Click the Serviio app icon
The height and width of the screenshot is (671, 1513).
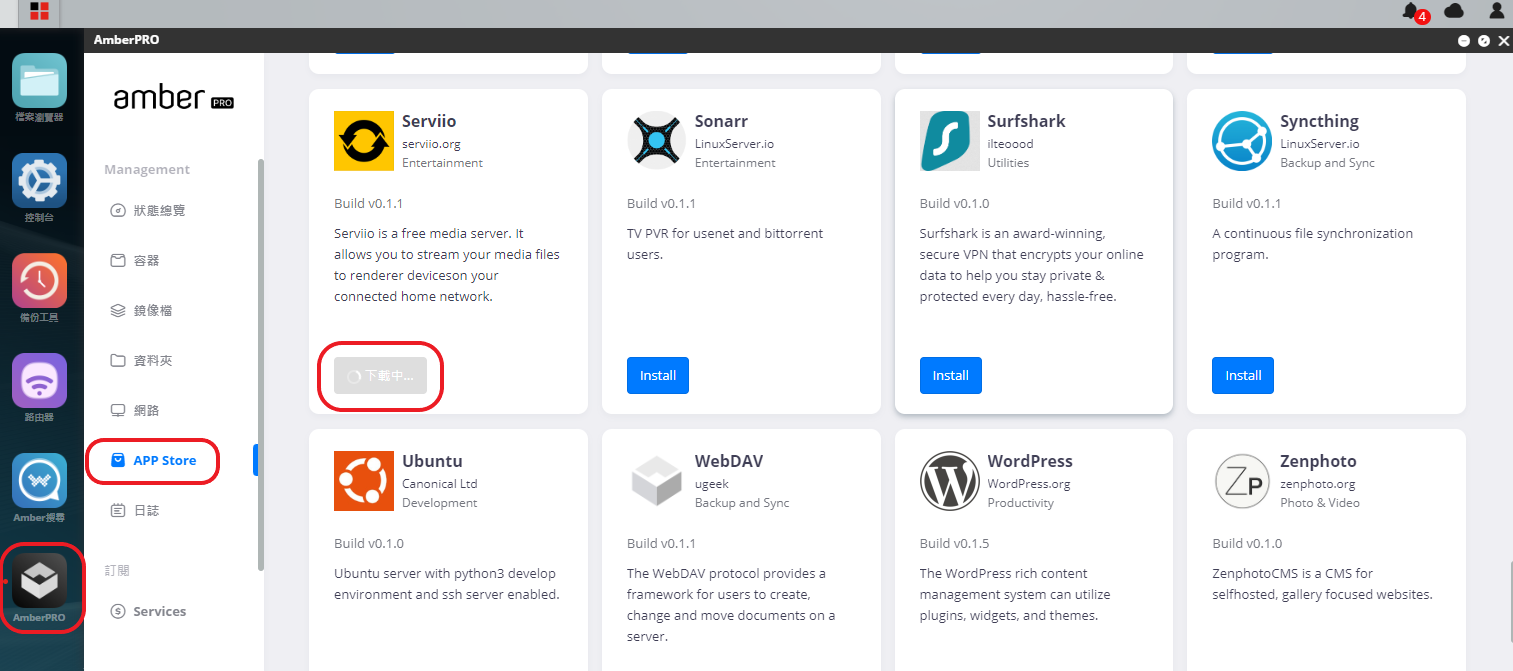[364, 141]
